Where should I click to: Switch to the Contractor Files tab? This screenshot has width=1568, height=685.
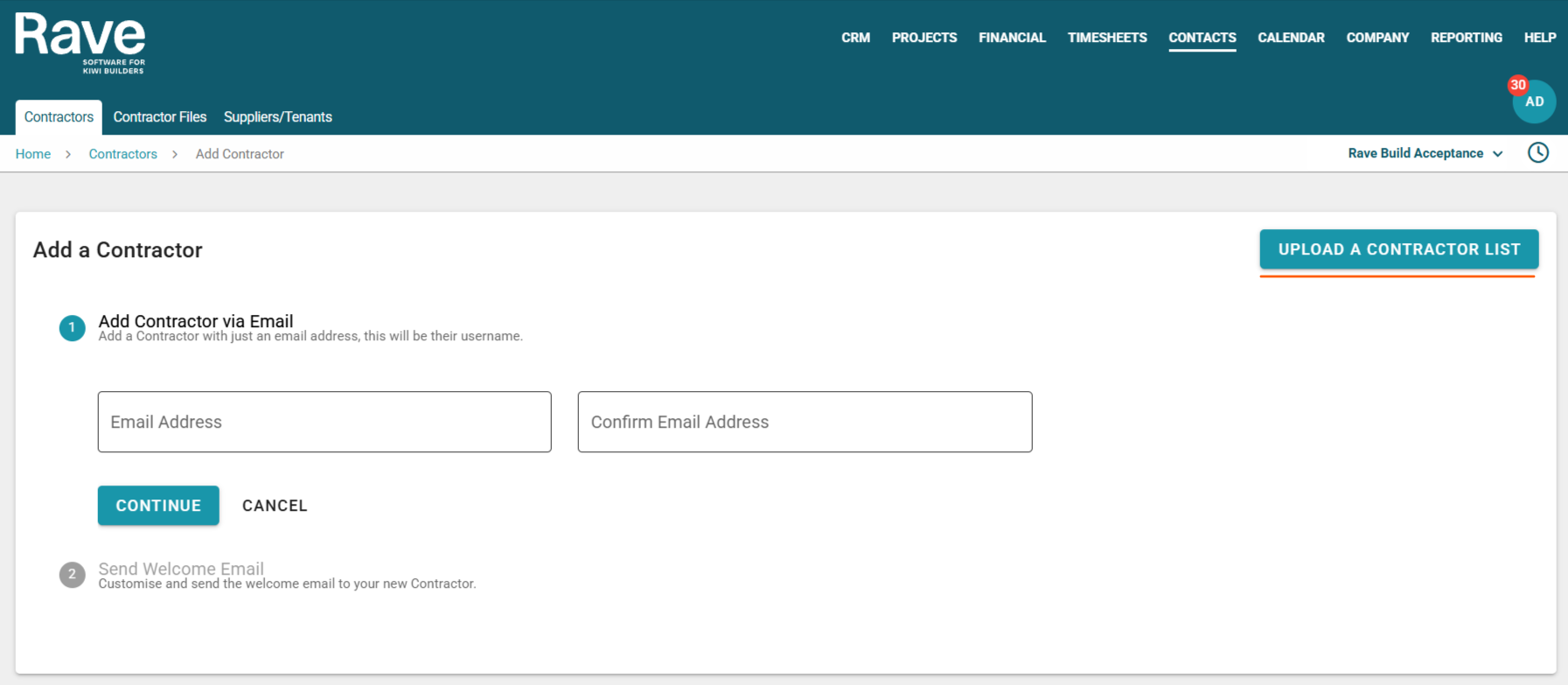[x=160, y=117]
